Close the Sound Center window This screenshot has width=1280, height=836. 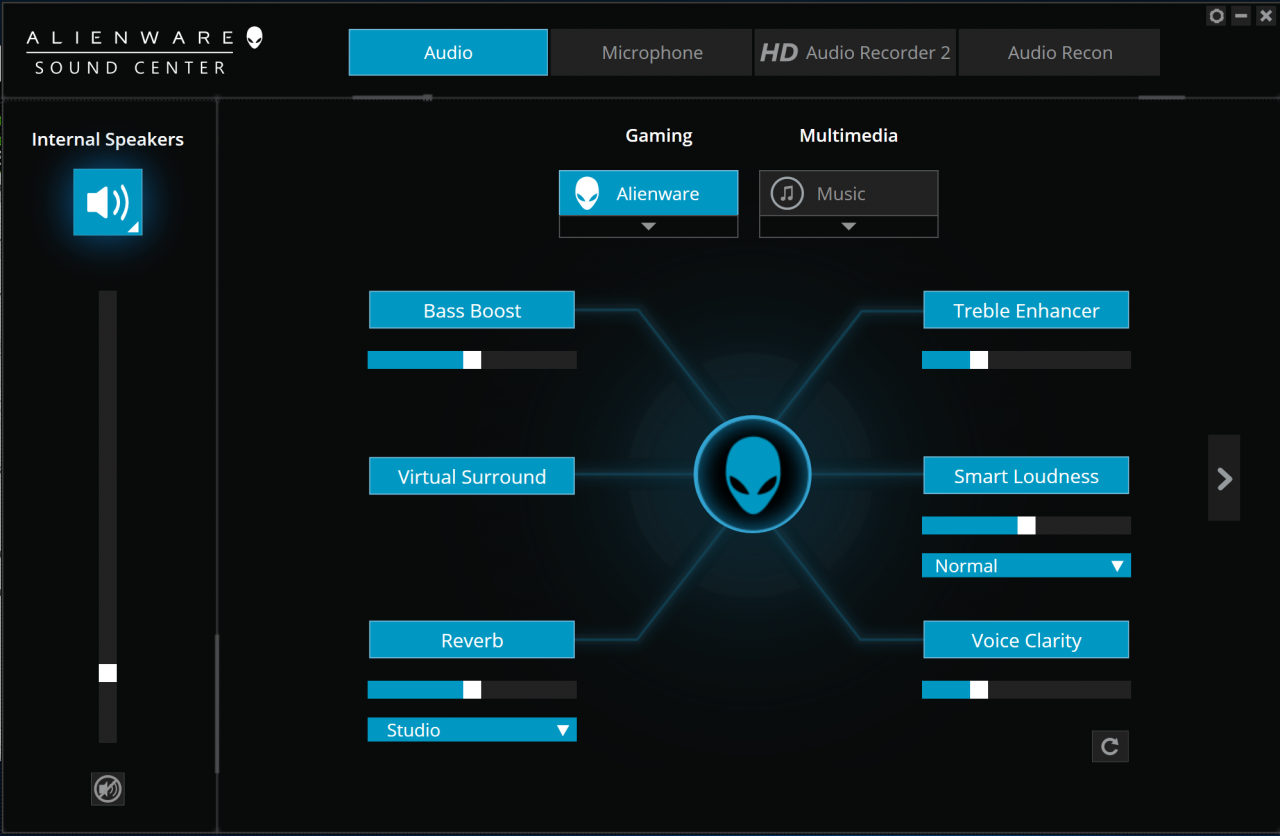pos(1266,15)
